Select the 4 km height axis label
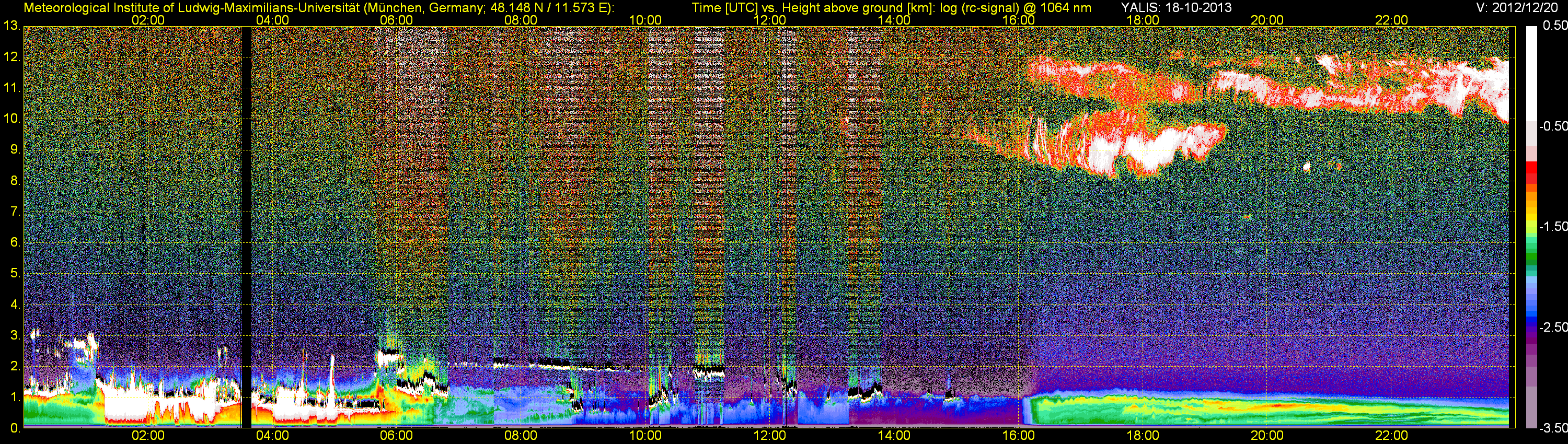This screenshot has height=444, width=1568. (x=15, y=305)
